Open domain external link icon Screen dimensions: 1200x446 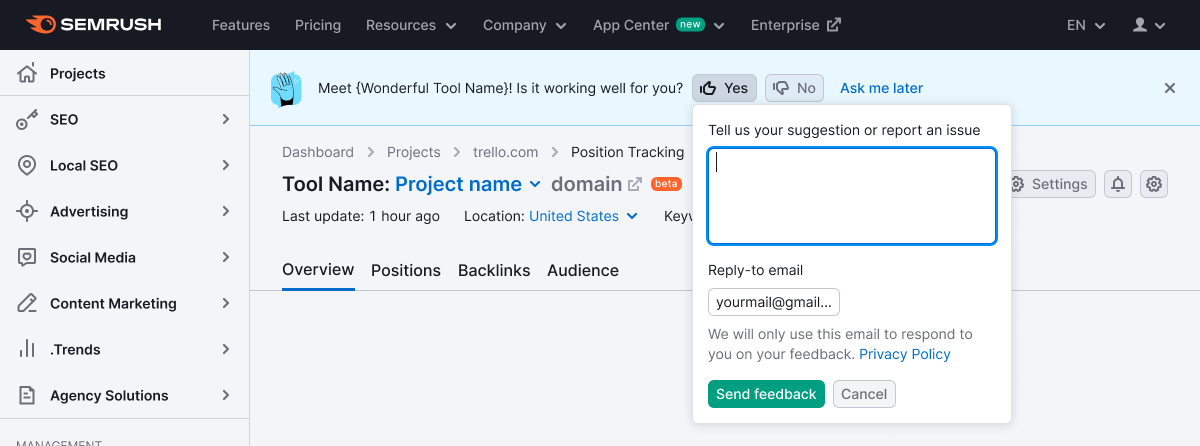(634, 184)
